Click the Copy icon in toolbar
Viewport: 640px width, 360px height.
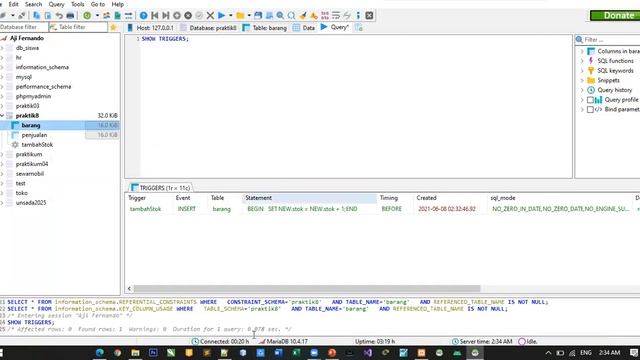pos(36,16)
